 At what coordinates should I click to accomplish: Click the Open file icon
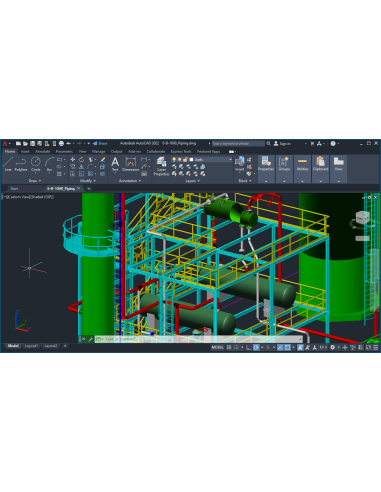coord(25,144)
